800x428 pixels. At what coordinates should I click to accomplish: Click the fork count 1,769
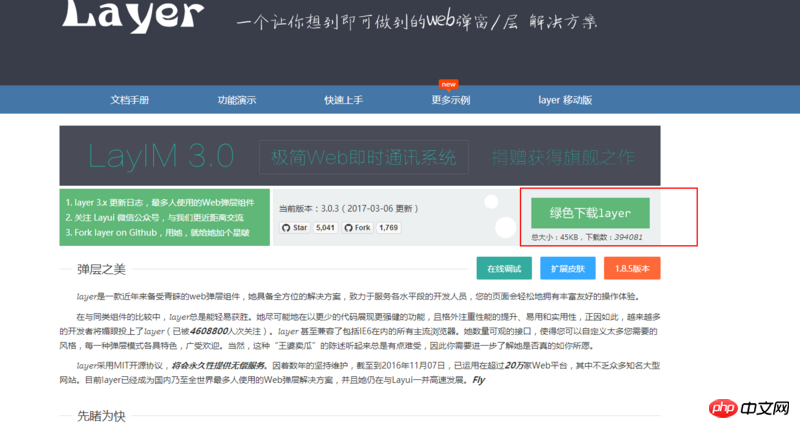[x=388, y=228]
